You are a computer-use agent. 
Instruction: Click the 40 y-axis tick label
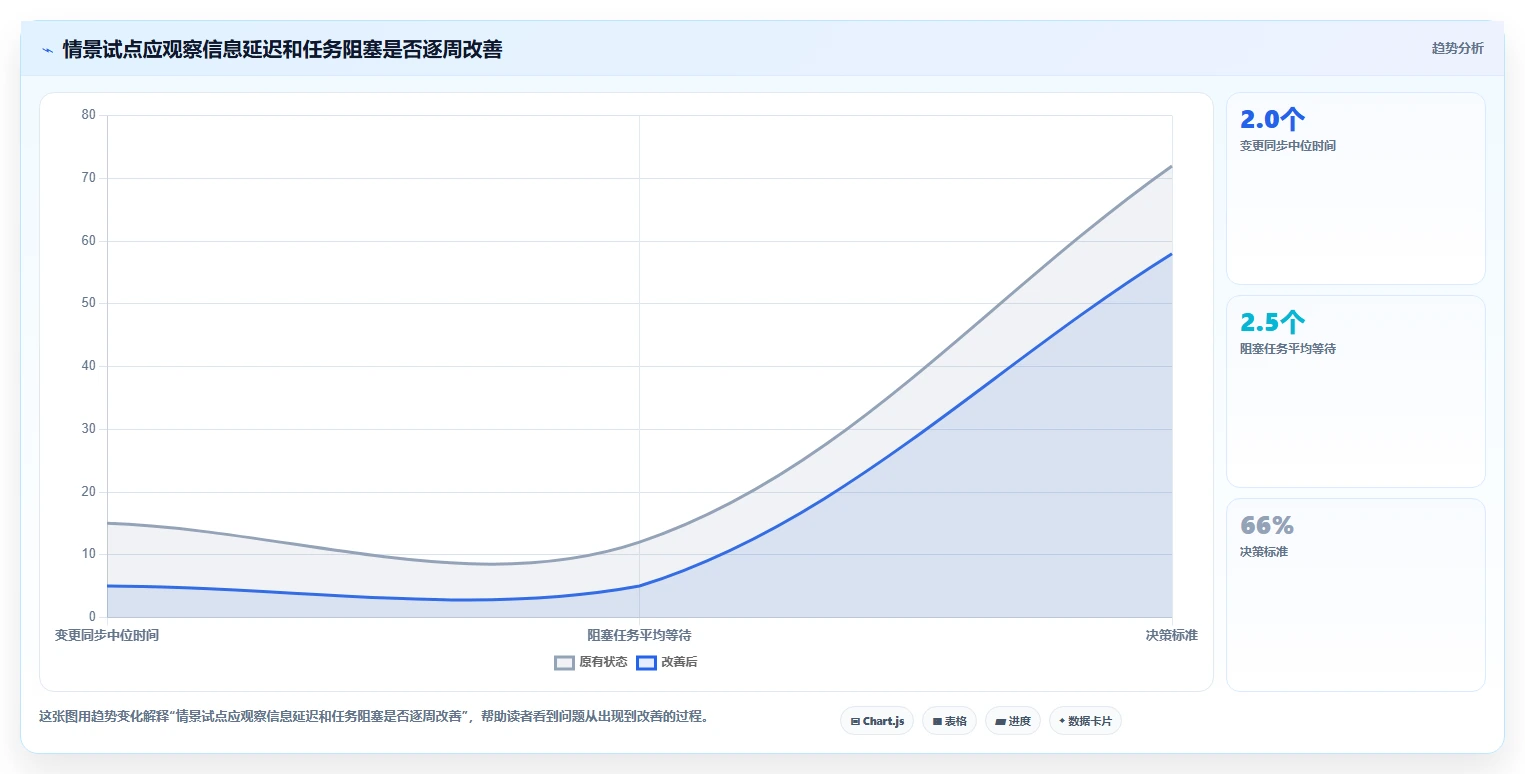[x=88, y=366]
